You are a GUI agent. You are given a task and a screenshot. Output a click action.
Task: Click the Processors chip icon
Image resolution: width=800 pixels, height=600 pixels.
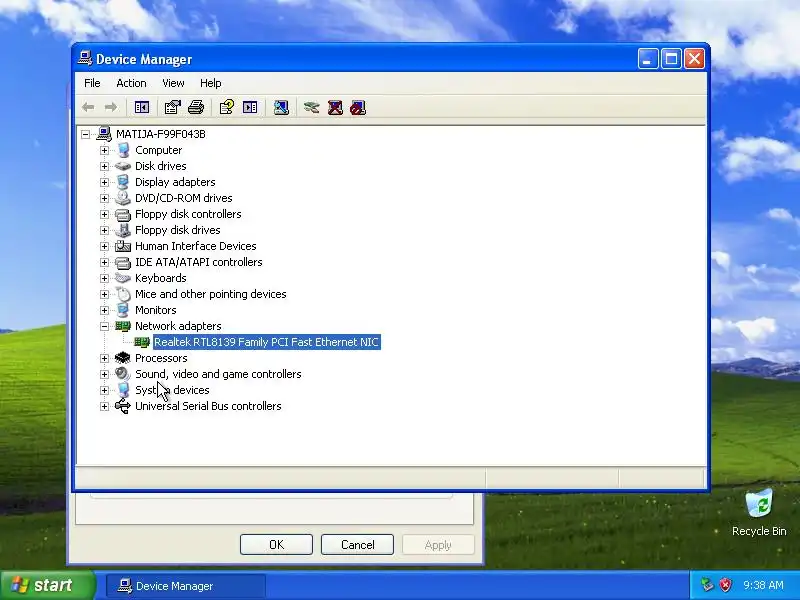[122, 358]
